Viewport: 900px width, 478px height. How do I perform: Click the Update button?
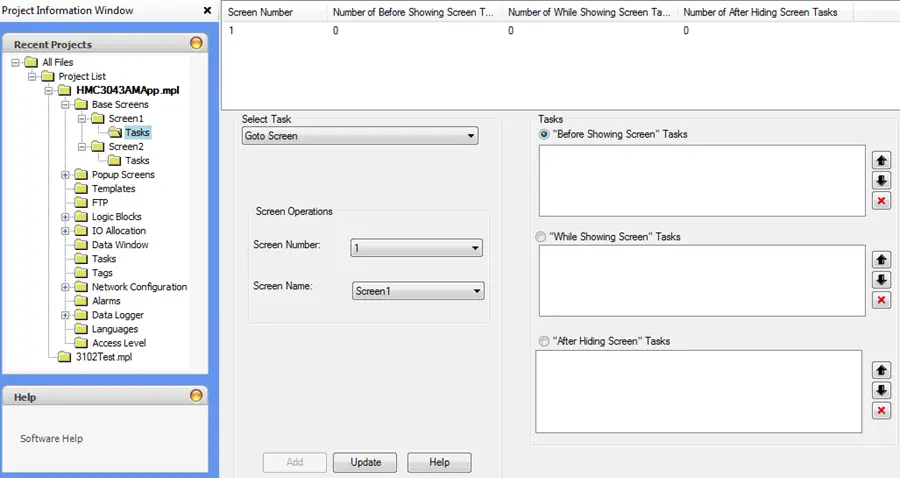365,463
